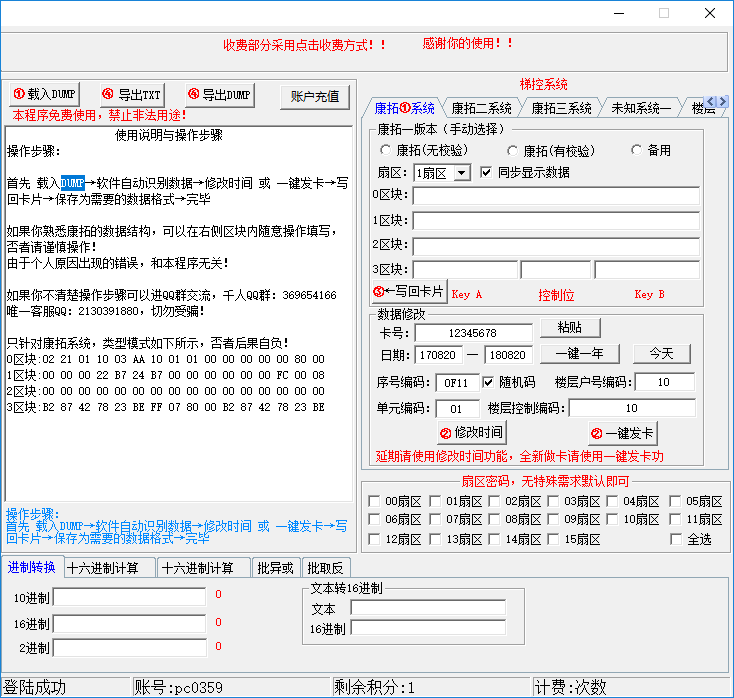This screenshot has height=698, width=734.
Task: Open 账户充值 account recharge
Action: [315, 97]
